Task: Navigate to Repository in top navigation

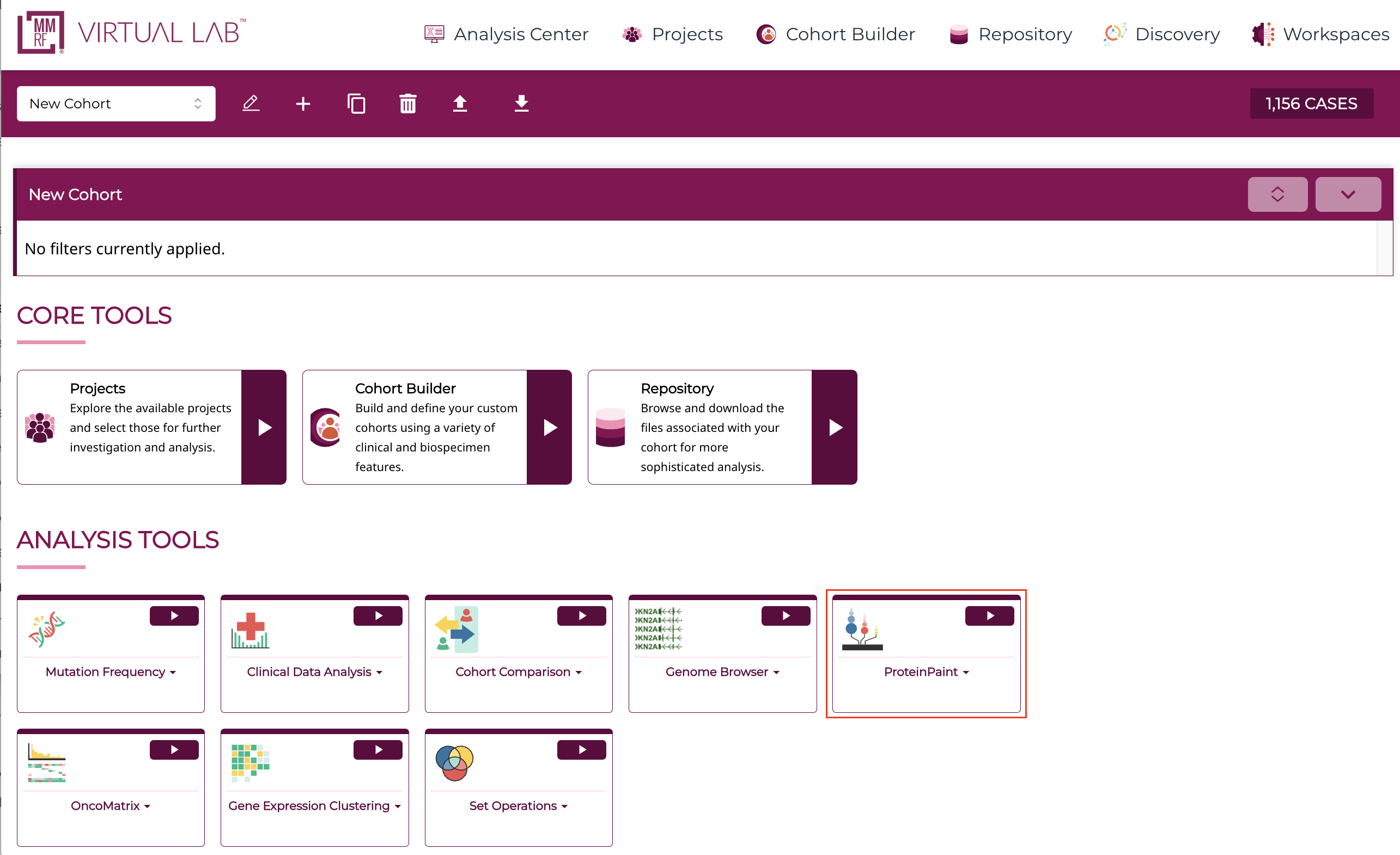Action: [1010, 34]
